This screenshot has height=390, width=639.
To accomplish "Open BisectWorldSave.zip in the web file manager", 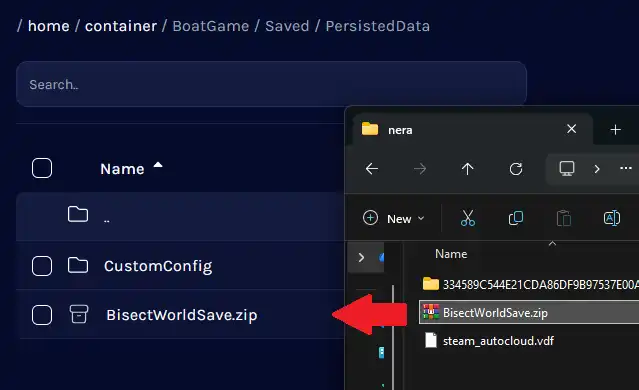I will [182, 315].
